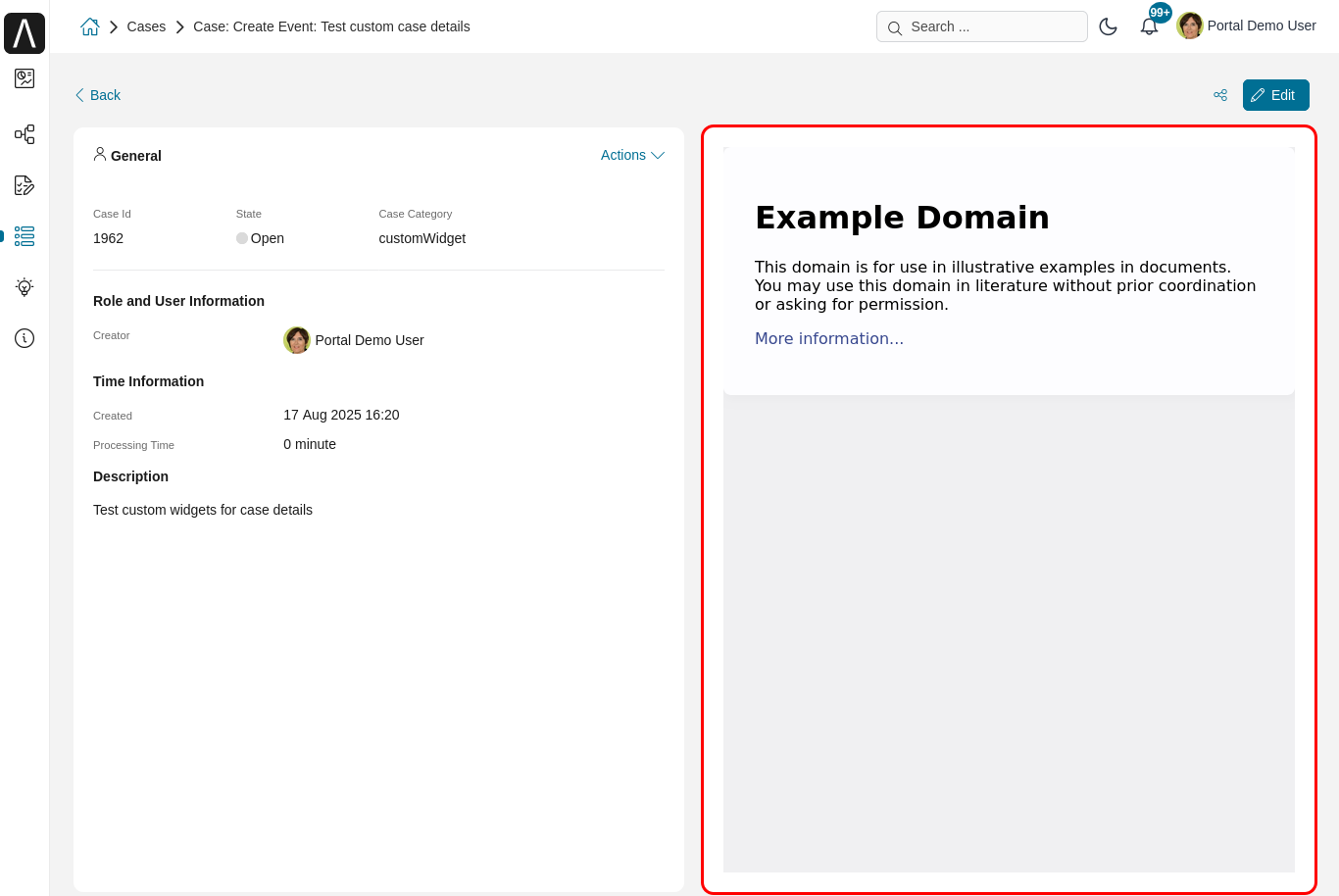Select the Processes icon in the sidebar
Screen dimensions: 1339x896
point(24,134)
